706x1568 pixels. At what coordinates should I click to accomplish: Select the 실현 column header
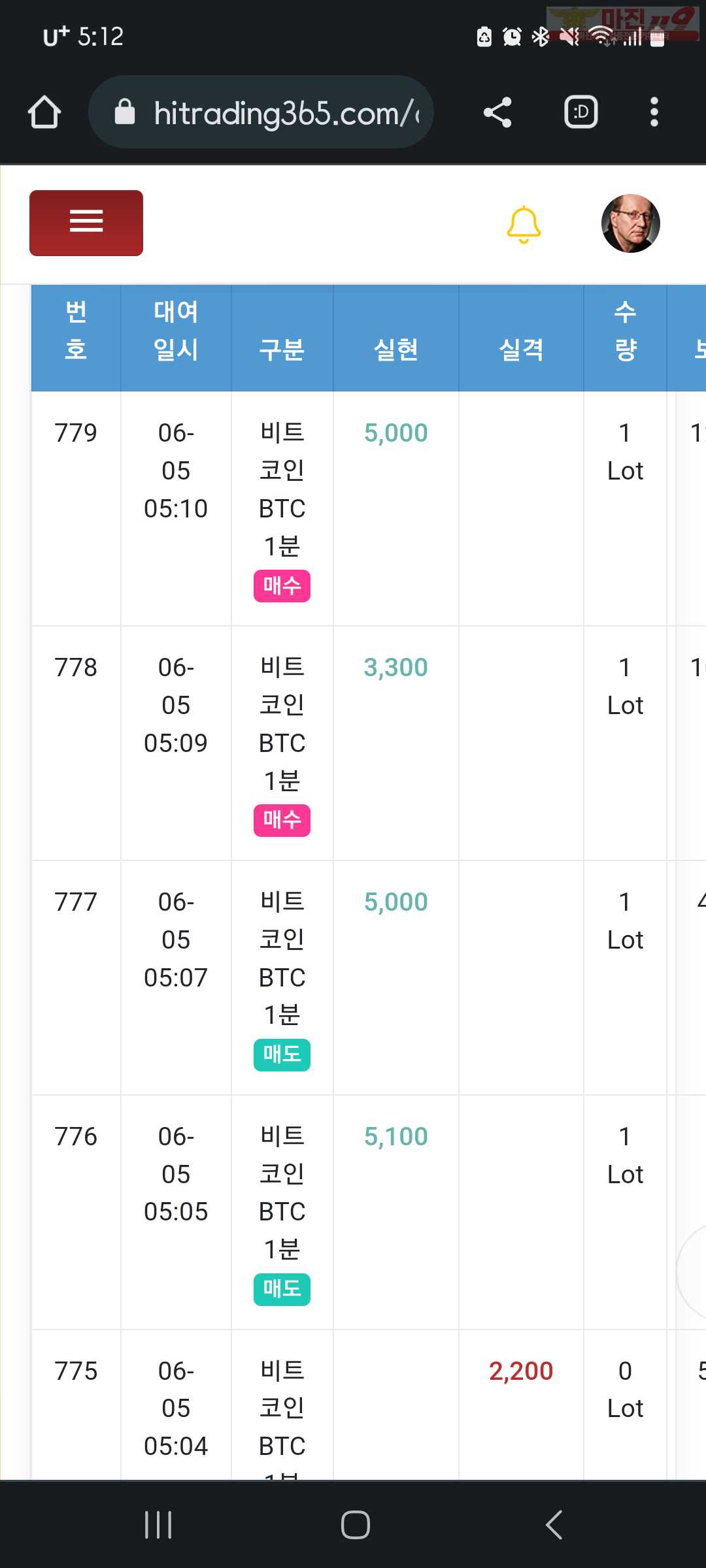395,350
